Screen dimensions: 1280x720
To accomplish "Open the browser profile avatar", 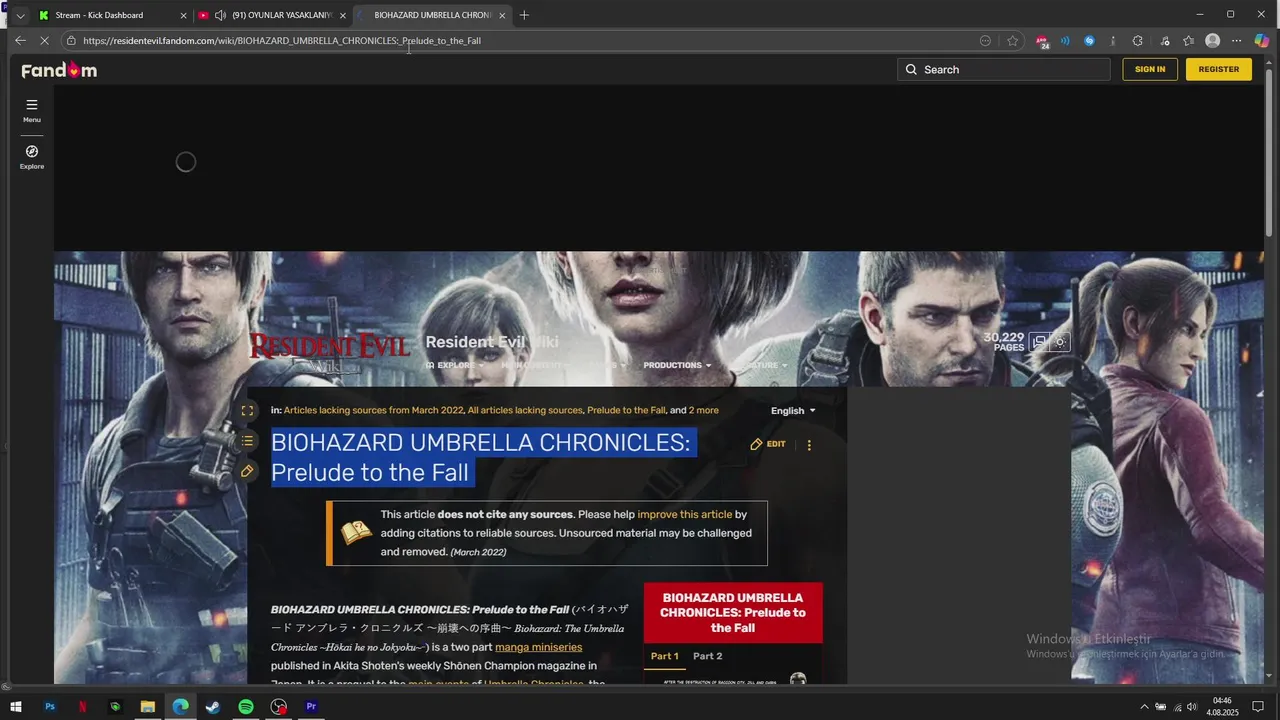I will pyautogui.click(x=1213, y=41).
